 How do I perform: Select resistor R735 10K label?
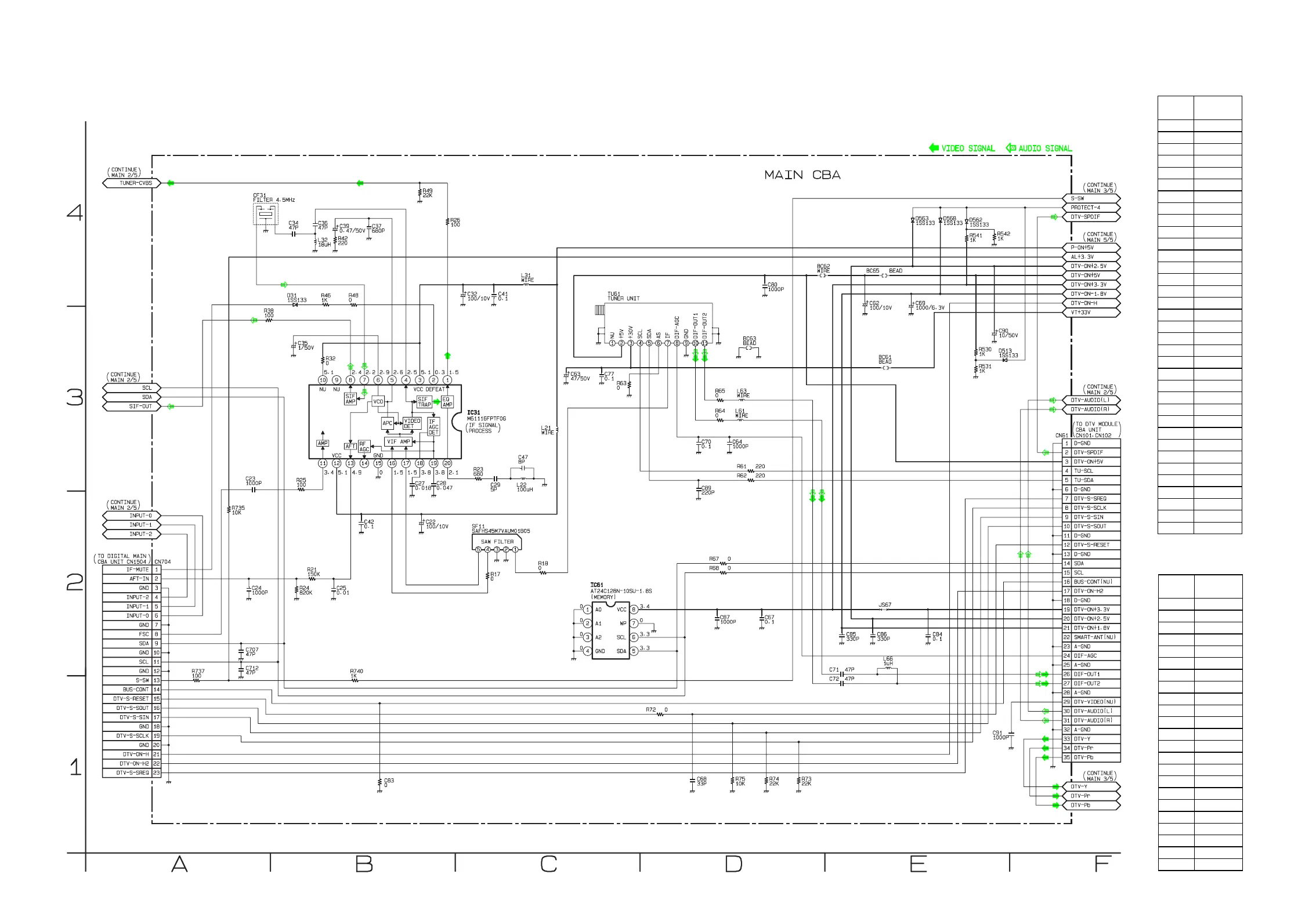pyautogui.click(x=238, y=510)
